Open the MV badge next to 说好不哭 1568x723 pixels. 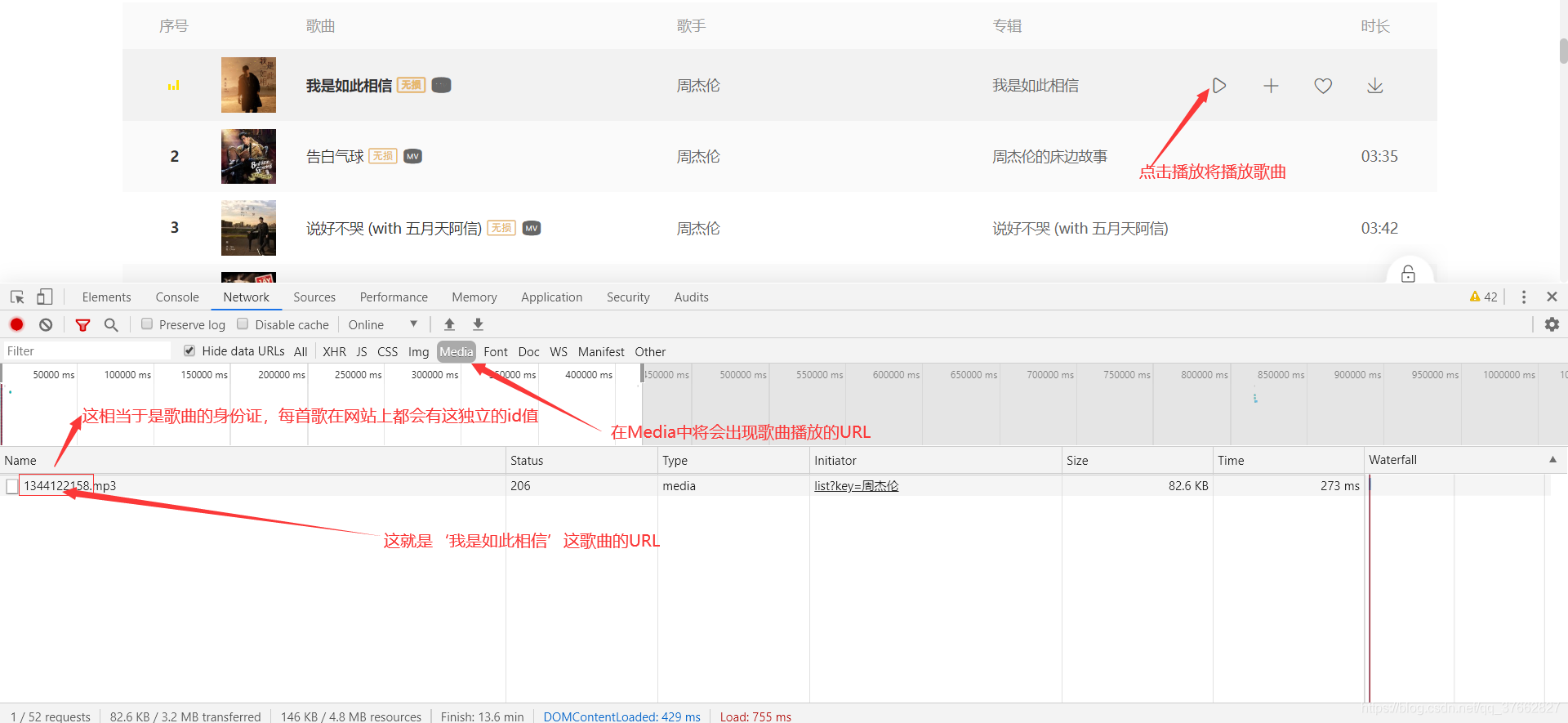pyautogui.click(x=532, y=228)
